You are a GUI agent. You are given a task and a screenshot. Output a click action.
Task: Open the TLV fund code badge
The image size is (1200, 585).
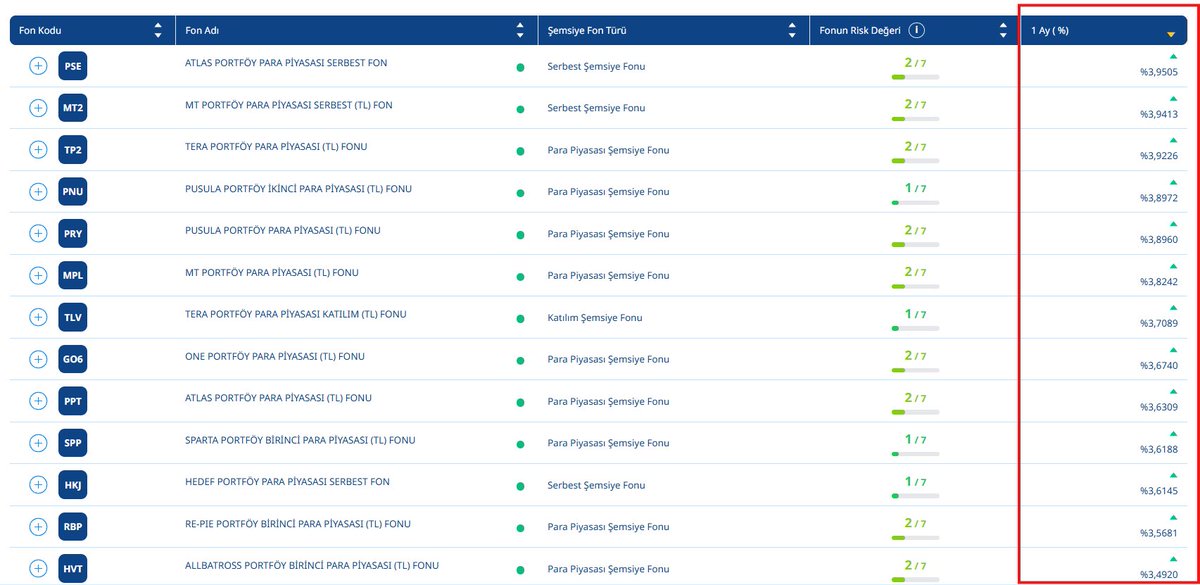pyautogui.click(x=73, y=317)
